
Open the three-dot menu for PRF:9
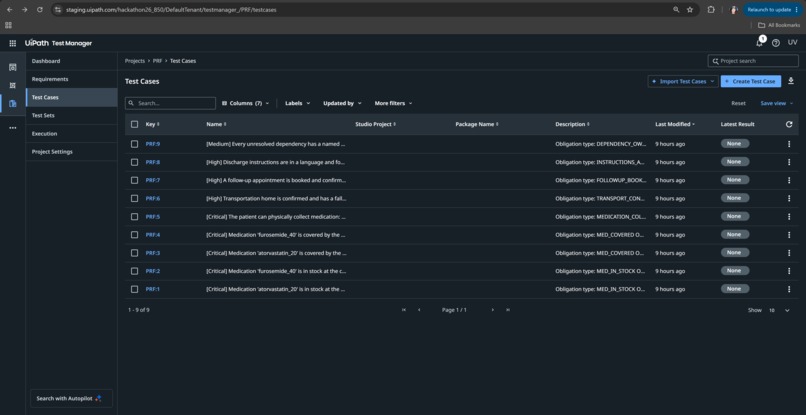click(x=789, y=144)
